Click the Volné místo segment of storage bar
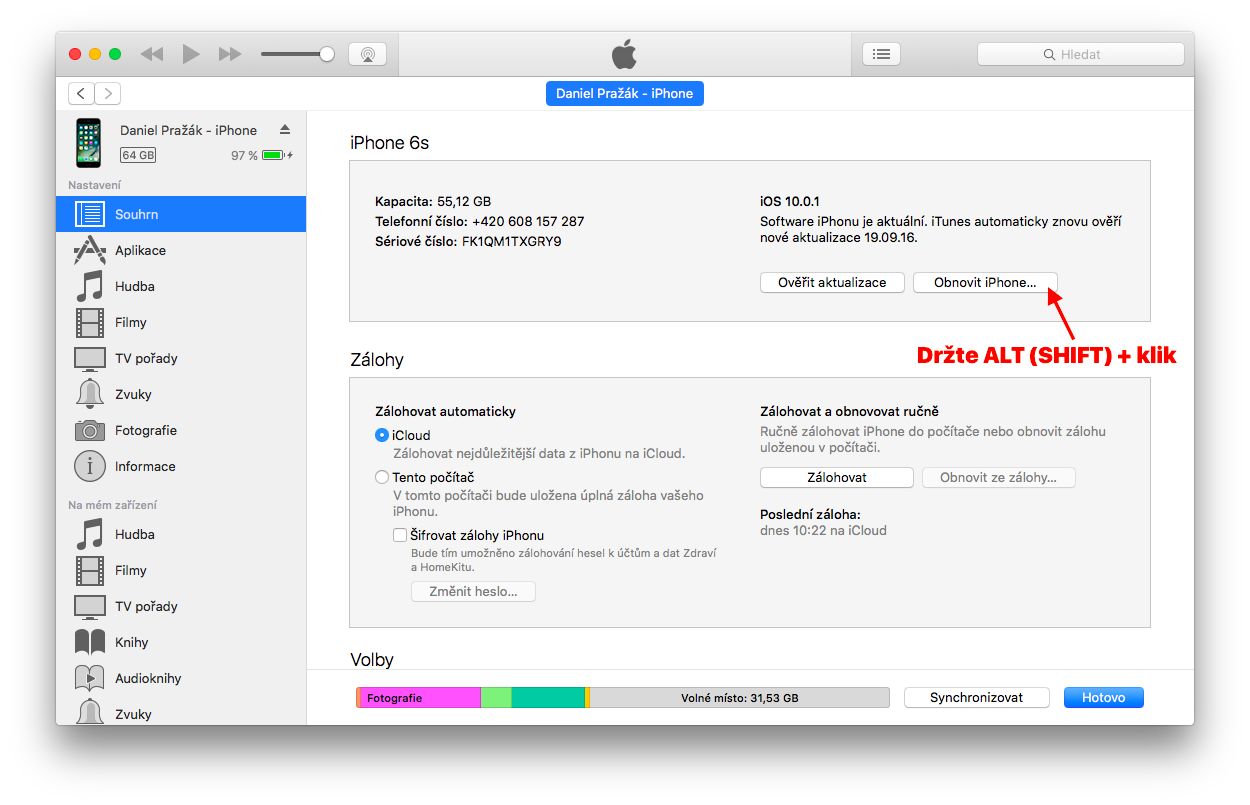This screenshot has height=805, width=1250. 739,698
